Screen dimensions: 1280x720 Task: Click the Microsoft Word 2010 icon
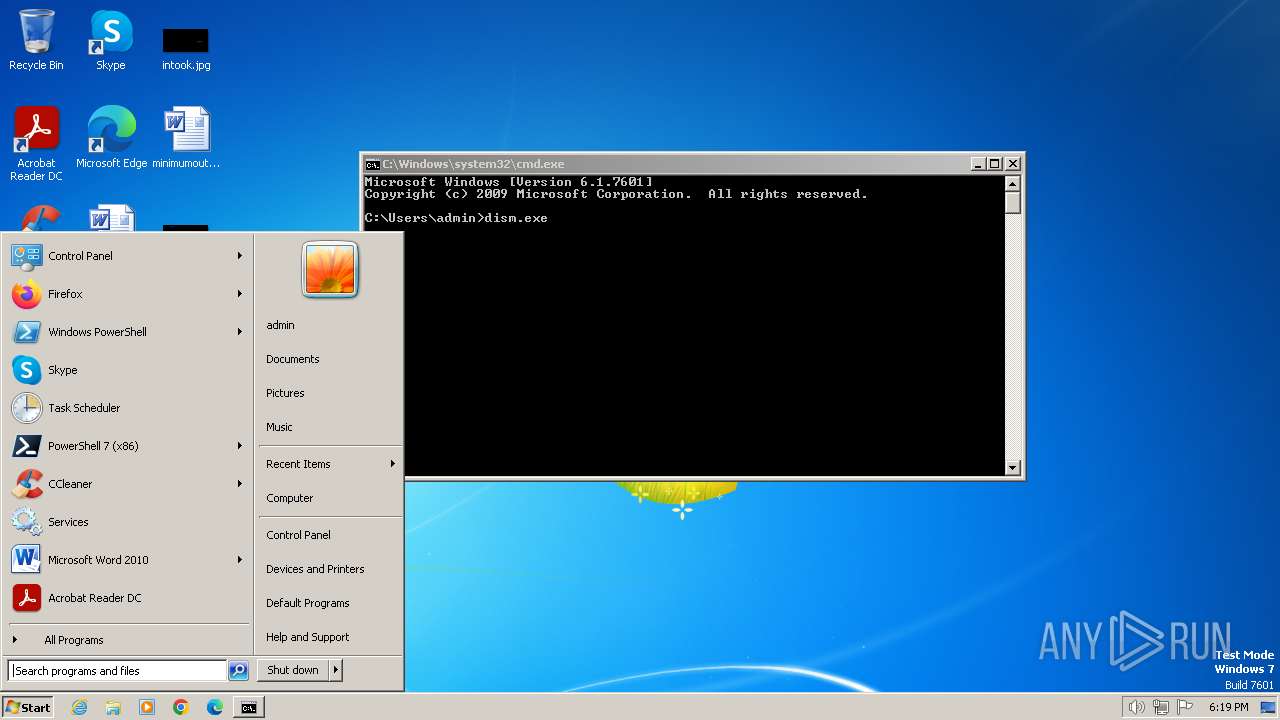coord(26,560)
